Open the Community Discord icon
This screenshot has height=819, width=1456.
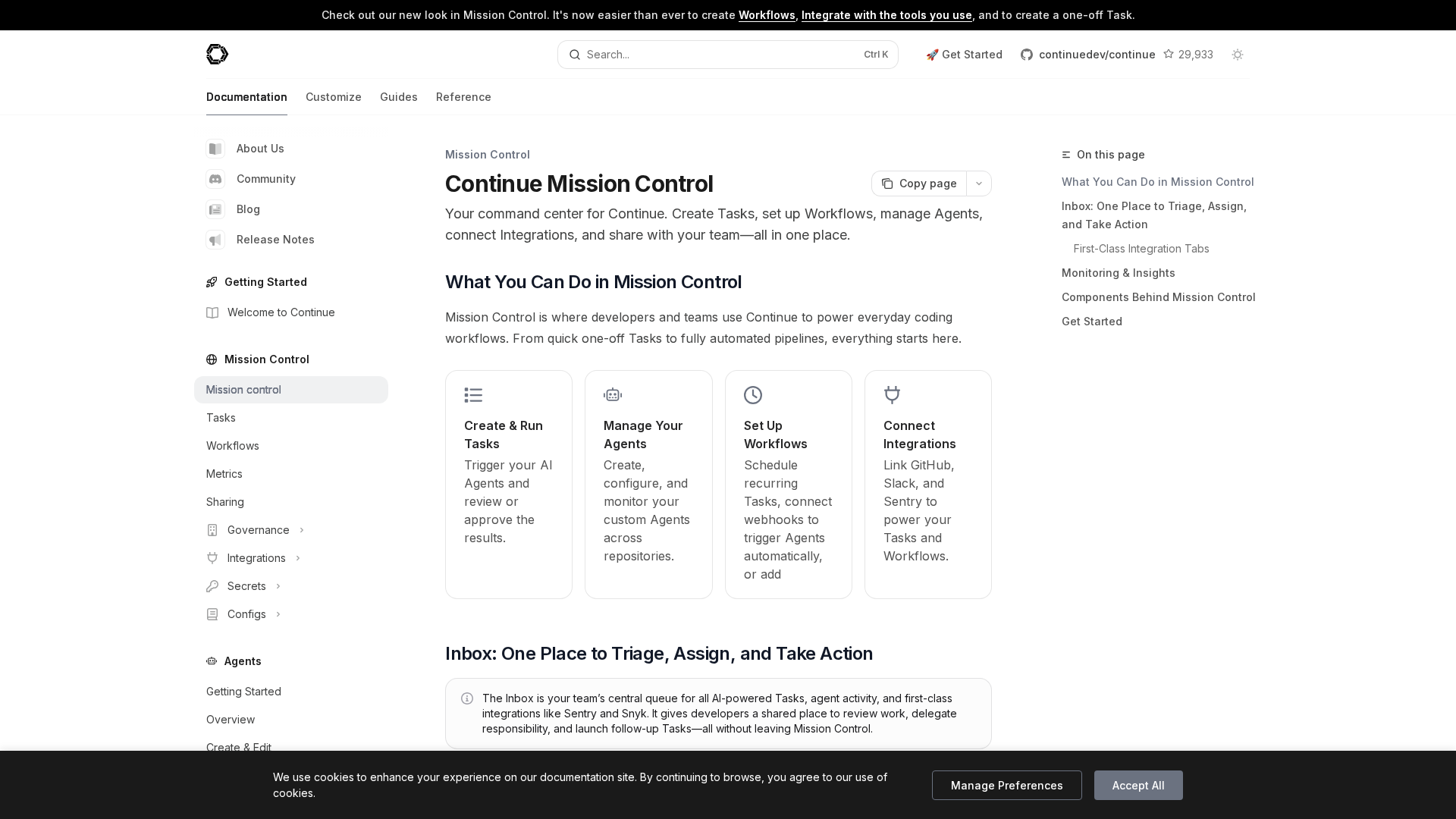(x=215, y=179)
